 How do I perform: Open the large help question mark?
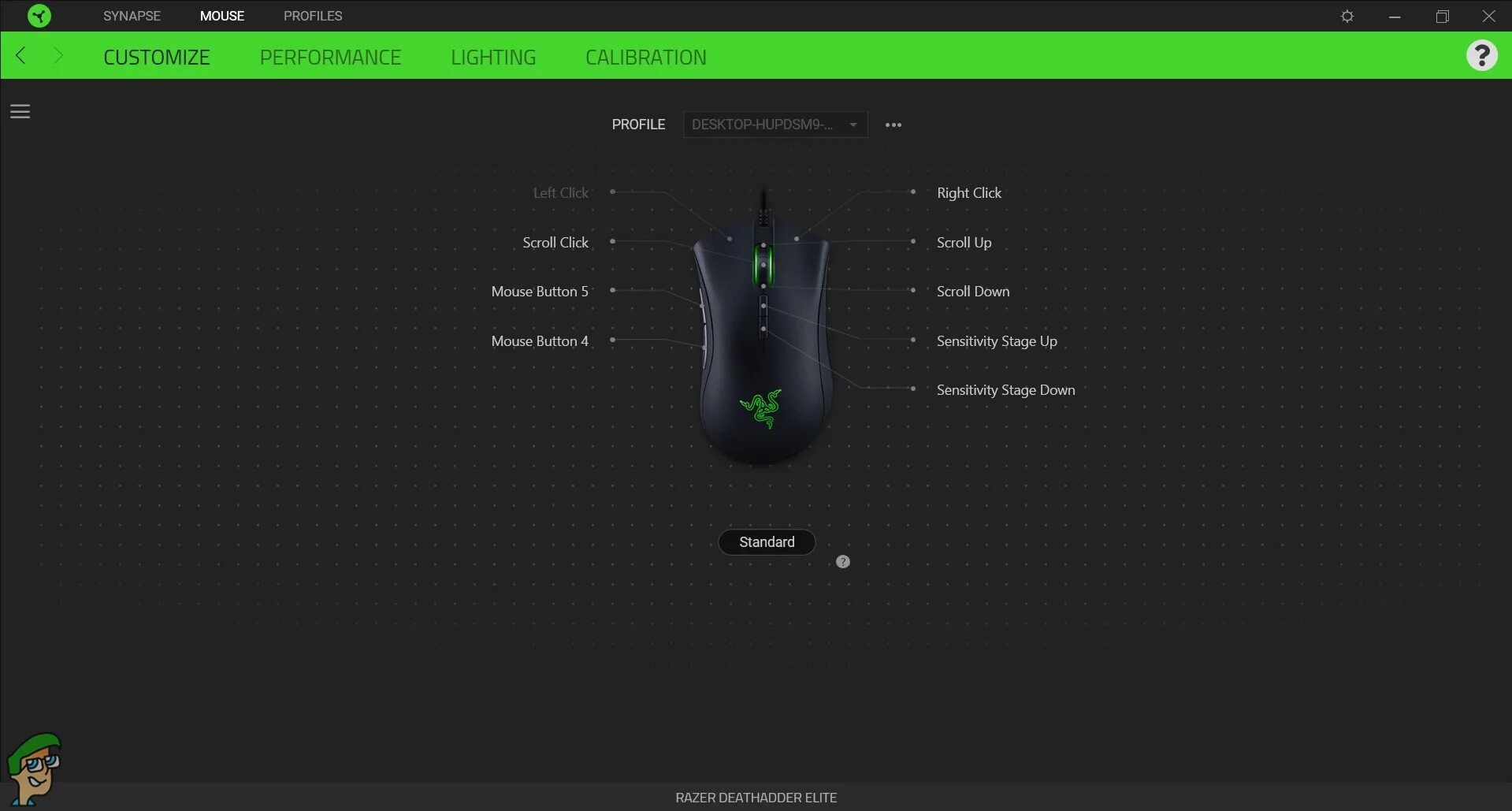point(1481,55)
